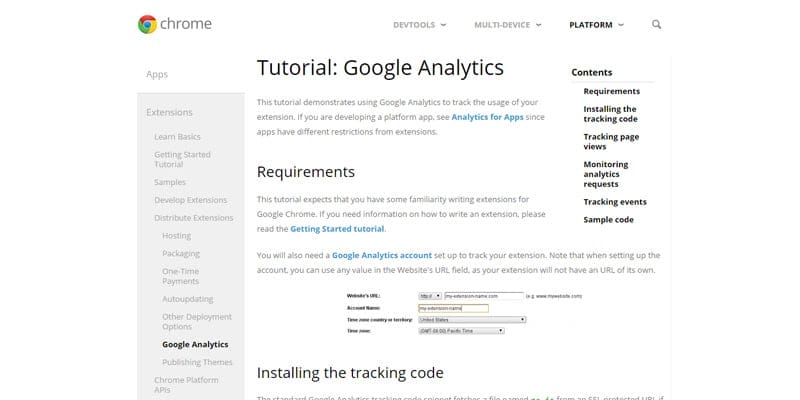This screenshot has height=400, width=800.
Task: Click the Chrome logo icon
Action: coord(147,24)
